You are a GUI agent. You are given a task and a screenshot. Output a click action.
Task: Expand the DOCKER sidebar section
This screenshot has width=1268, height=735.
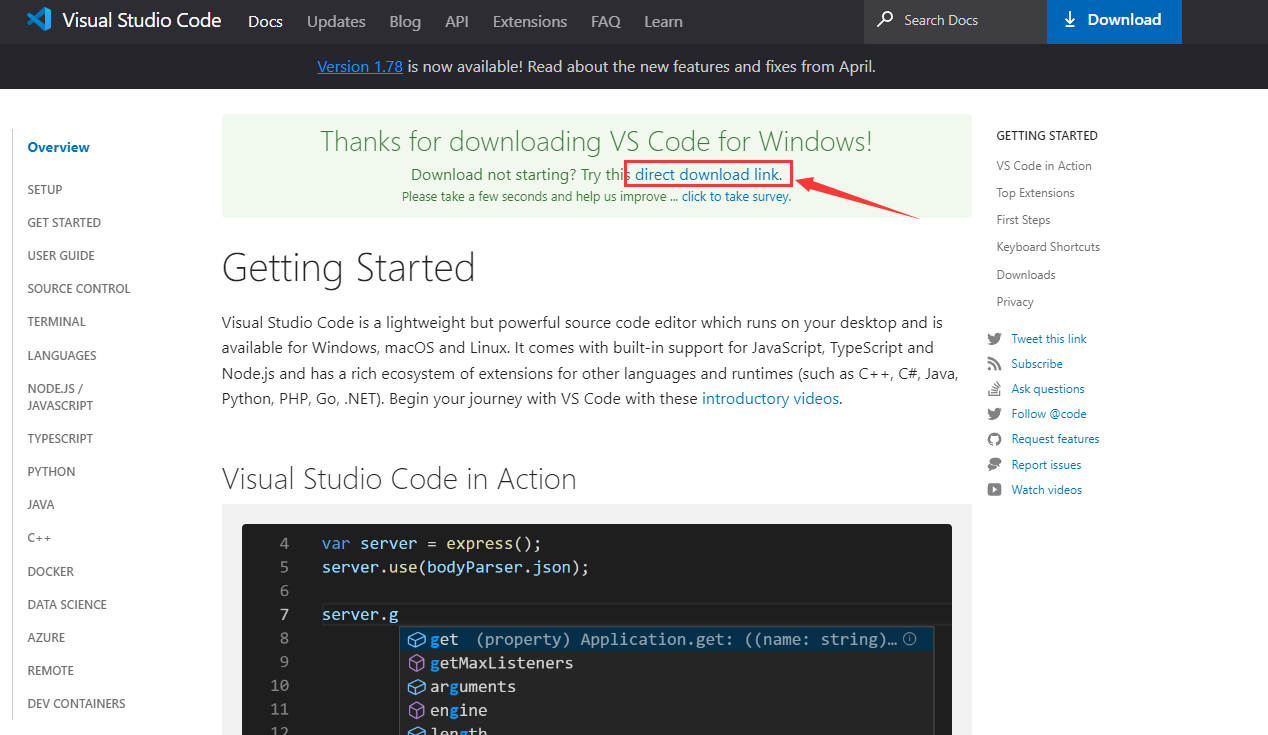[51, 571]
